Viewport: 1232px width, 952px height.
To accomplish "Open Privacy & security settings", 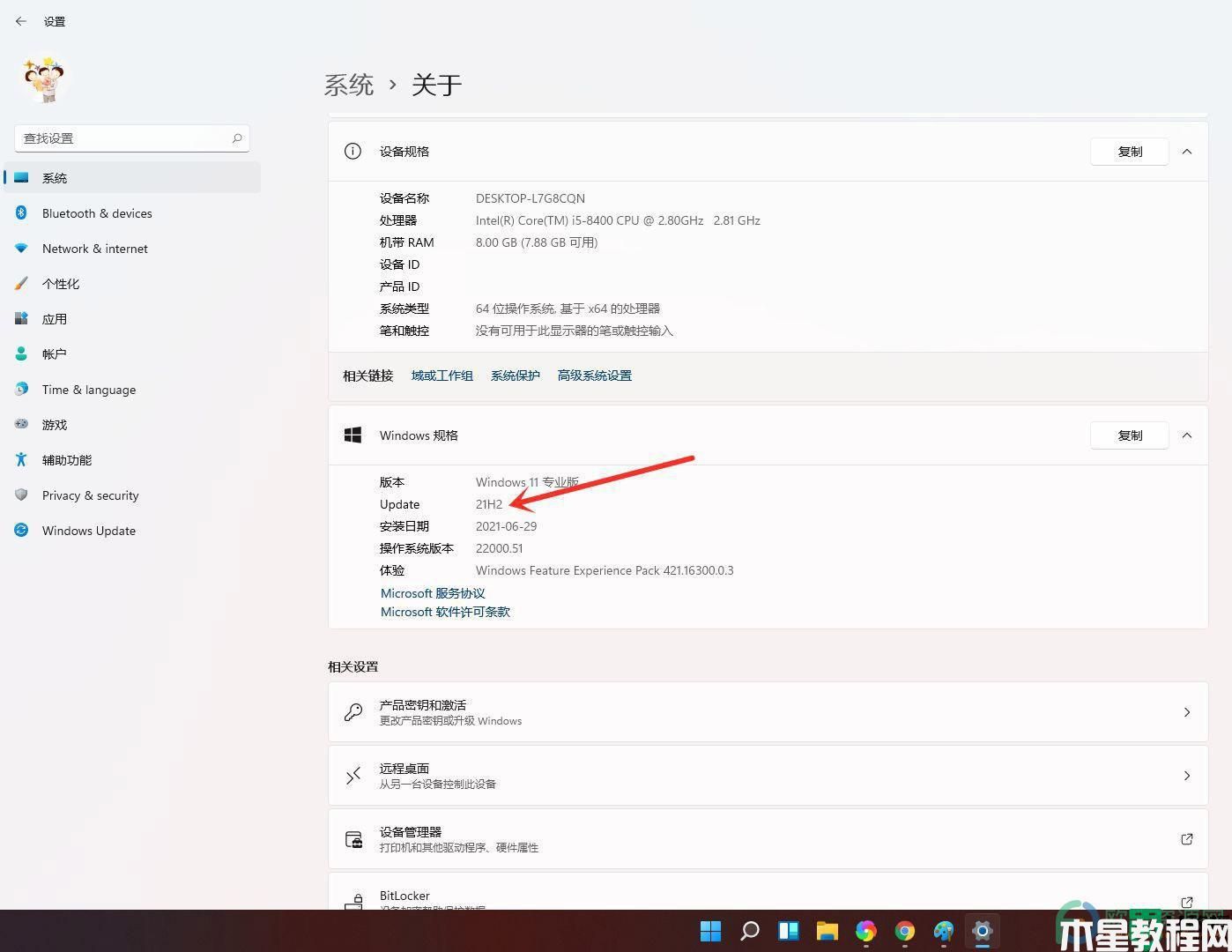I will coord(132,495).
